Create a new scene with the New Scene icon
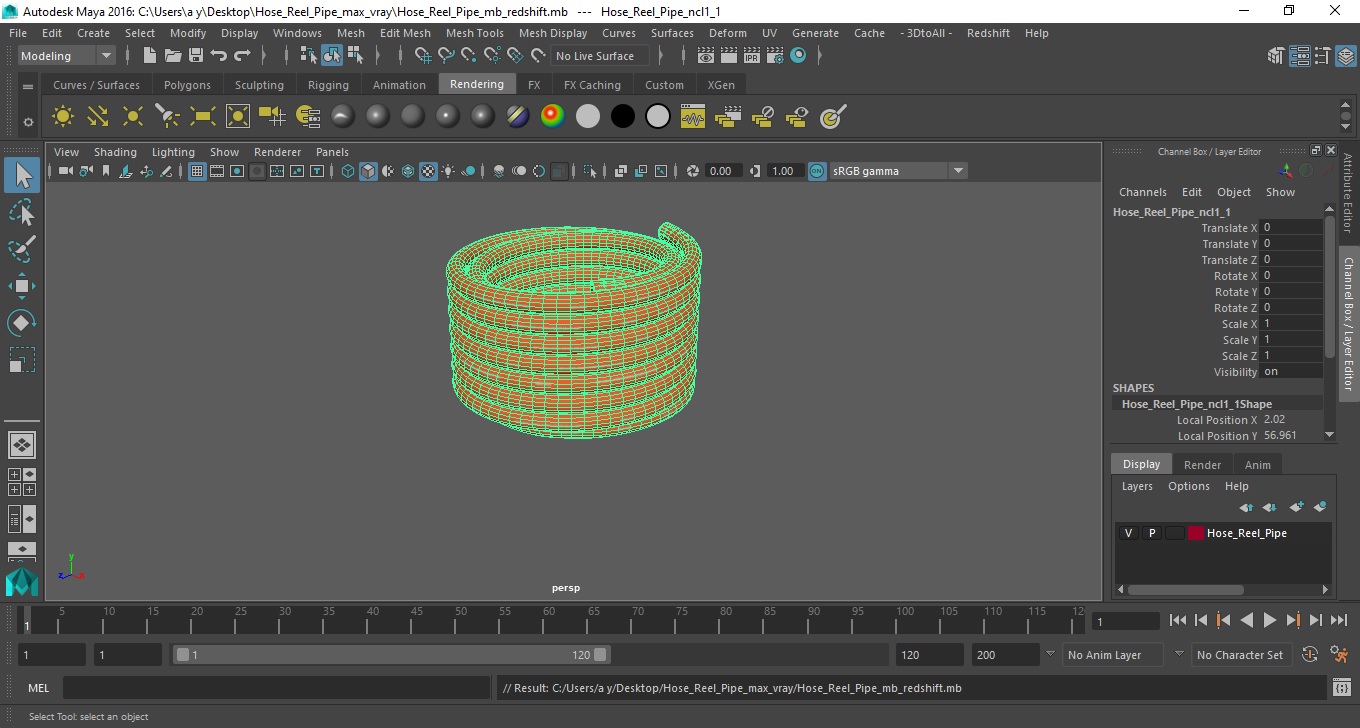This screenshot has width=1360, height=728. click(x=150, y=56)
